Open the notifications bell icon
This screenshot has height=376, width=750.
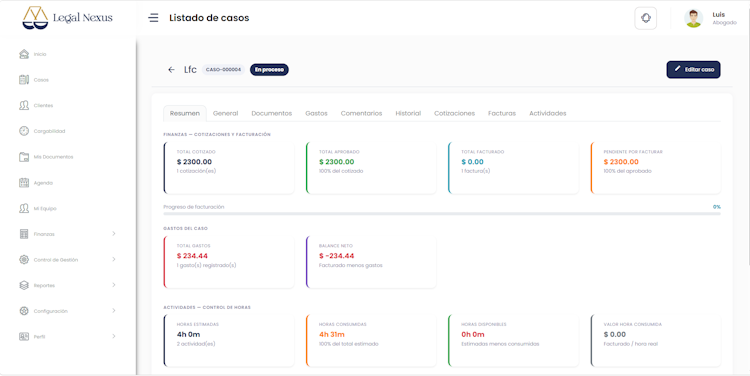tap(645, 18)
